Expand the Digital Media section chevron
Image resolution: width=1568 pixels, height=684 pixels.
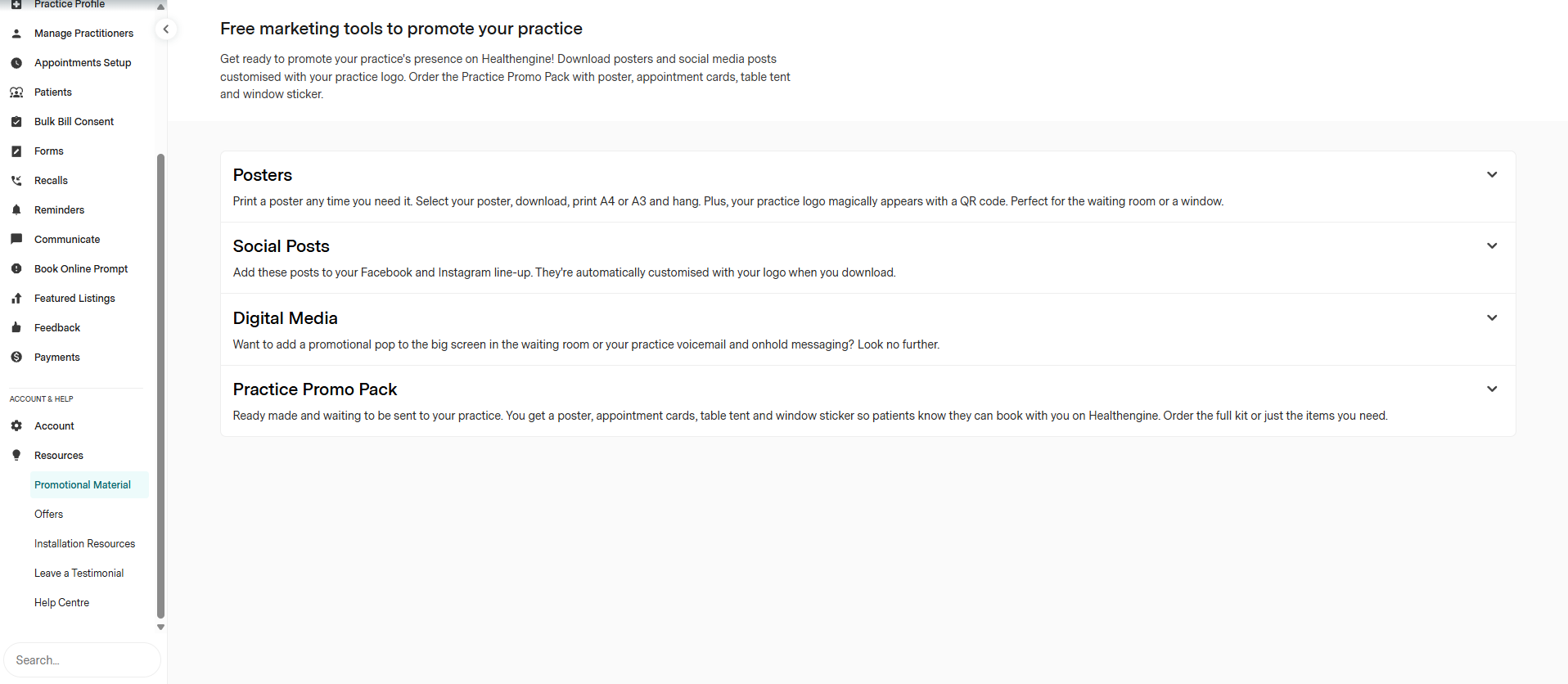(1492, 318)
